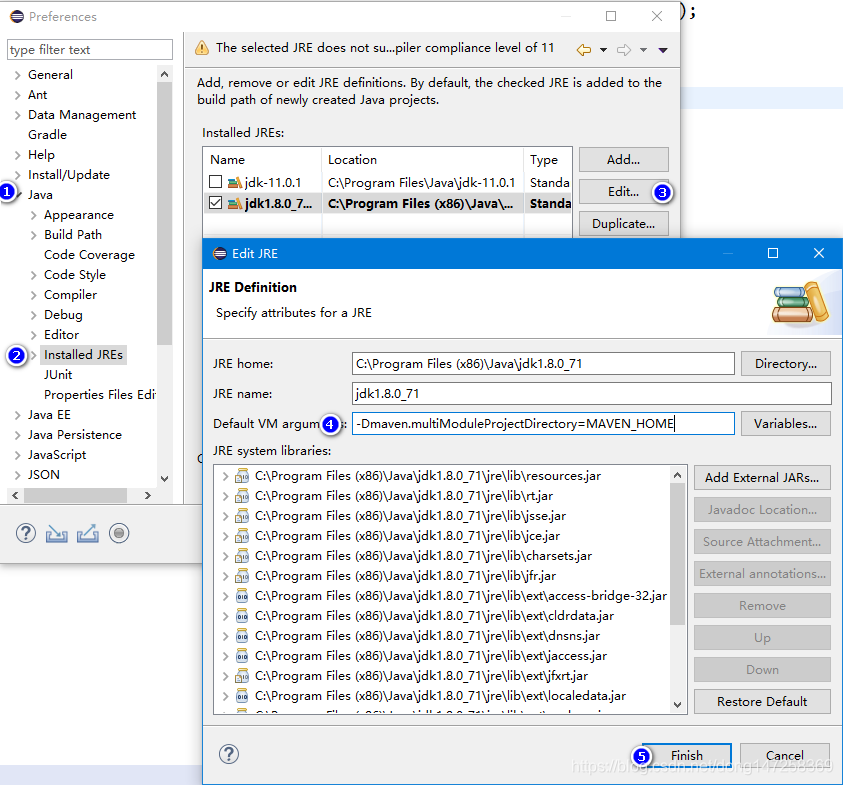Open the Forward history dropdown arrow
The image size is (843, 785).
point(643,50)
